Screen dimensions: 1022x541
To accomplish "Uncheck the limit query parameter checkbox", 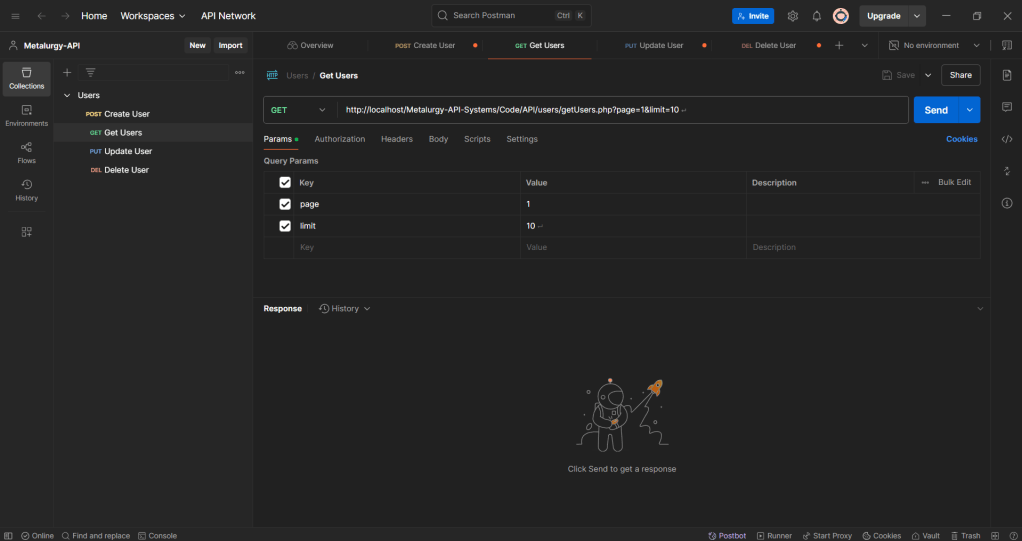I will pos(285,226).
